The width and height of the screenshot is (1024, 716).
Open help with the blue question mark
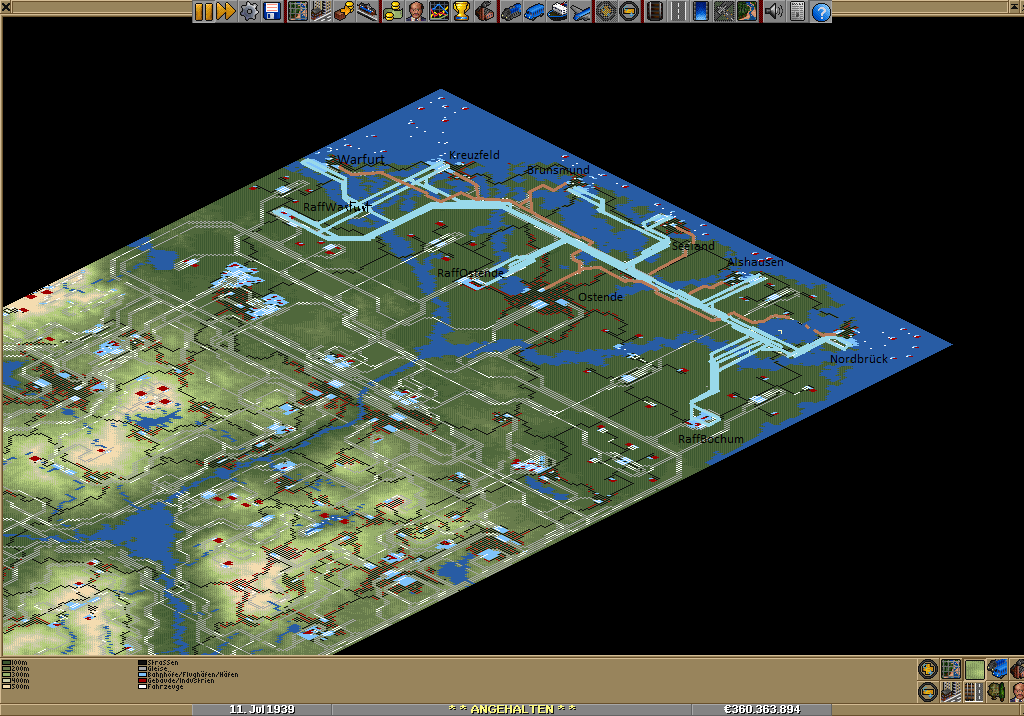[821, 12]
